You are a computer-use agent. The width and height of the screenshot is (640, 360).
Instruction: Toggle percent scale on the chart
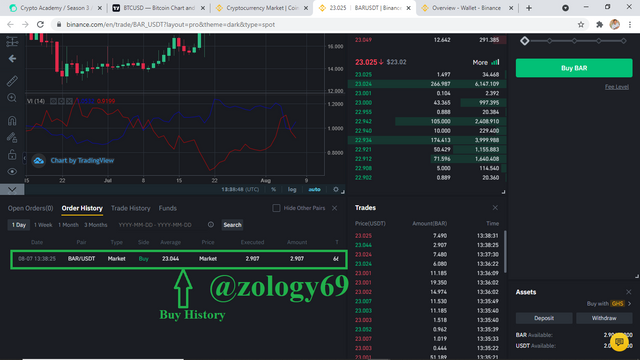(273, 189)
